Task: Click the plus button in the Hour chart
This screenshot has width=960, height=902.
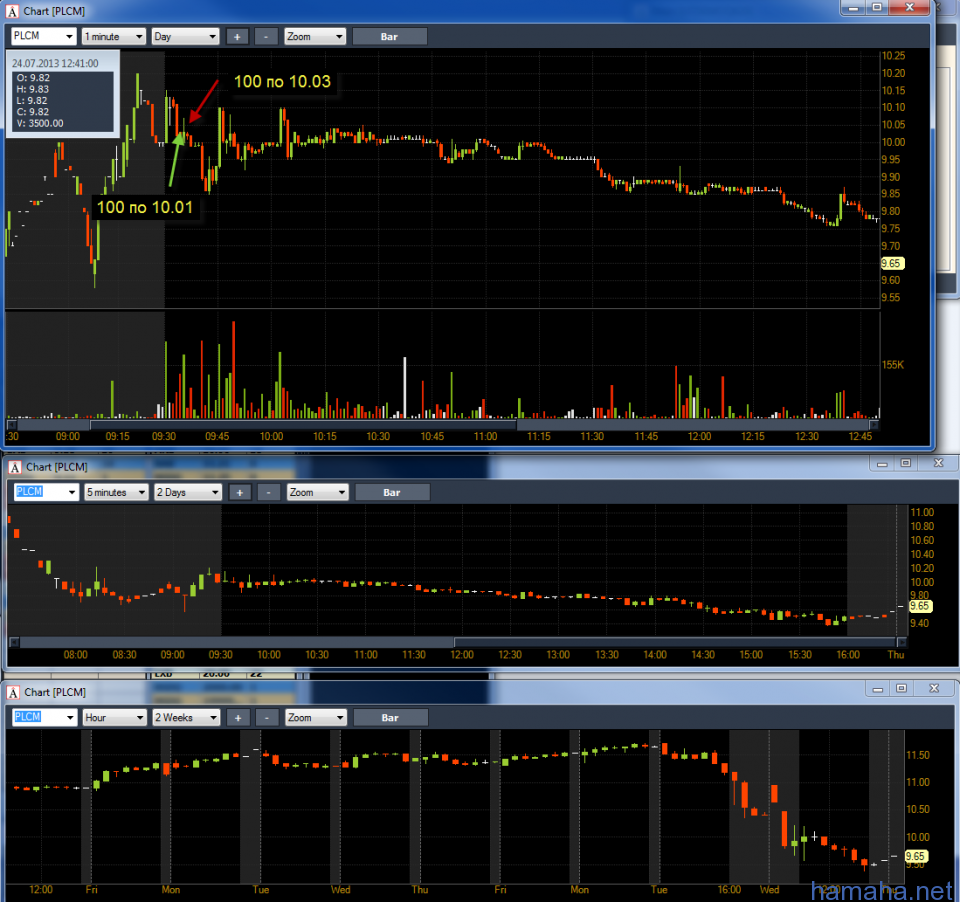Action: coord(237,717)
